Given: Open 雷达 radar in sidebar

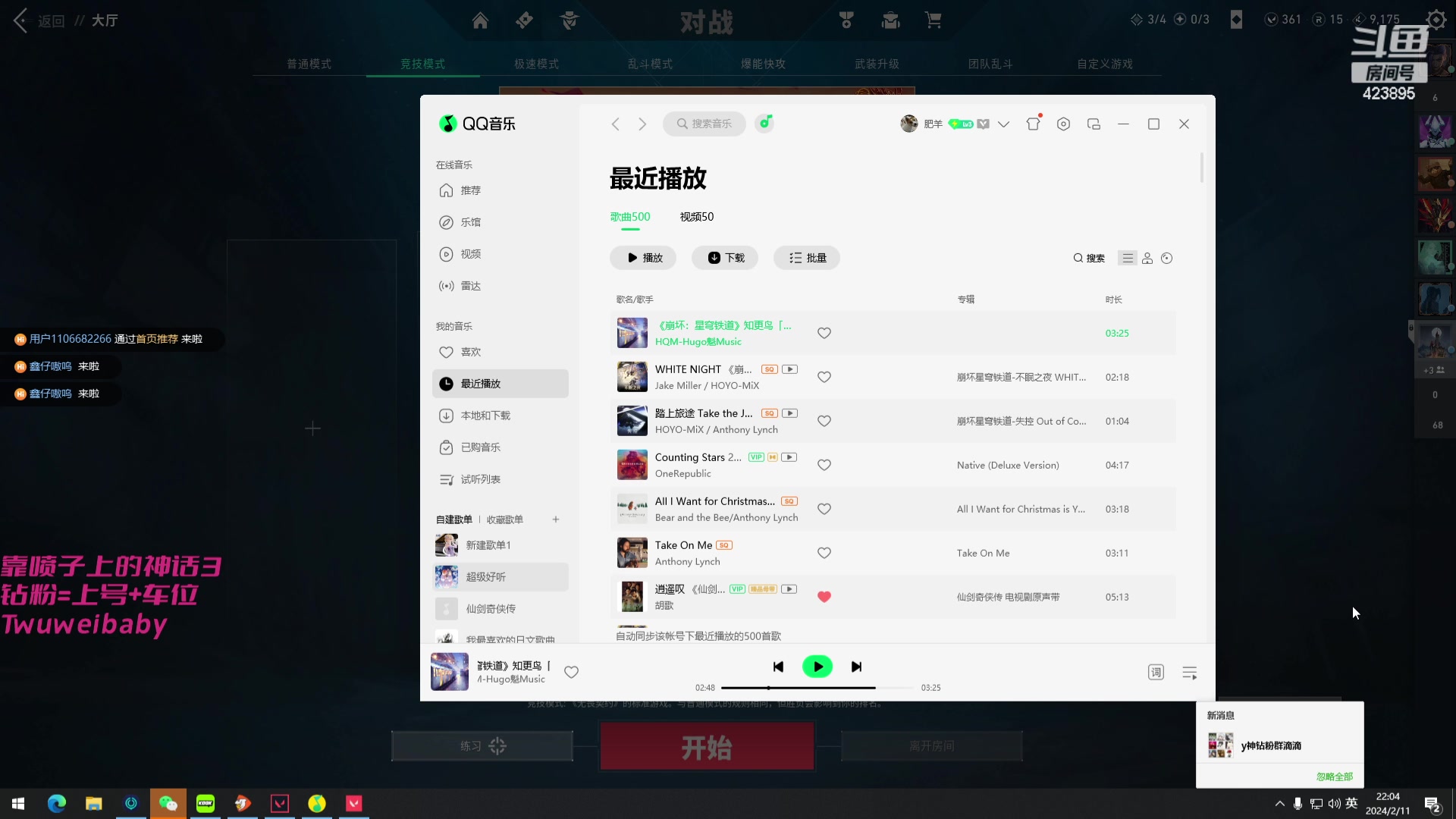Looking at the screenshot, I should click(460, 286).
